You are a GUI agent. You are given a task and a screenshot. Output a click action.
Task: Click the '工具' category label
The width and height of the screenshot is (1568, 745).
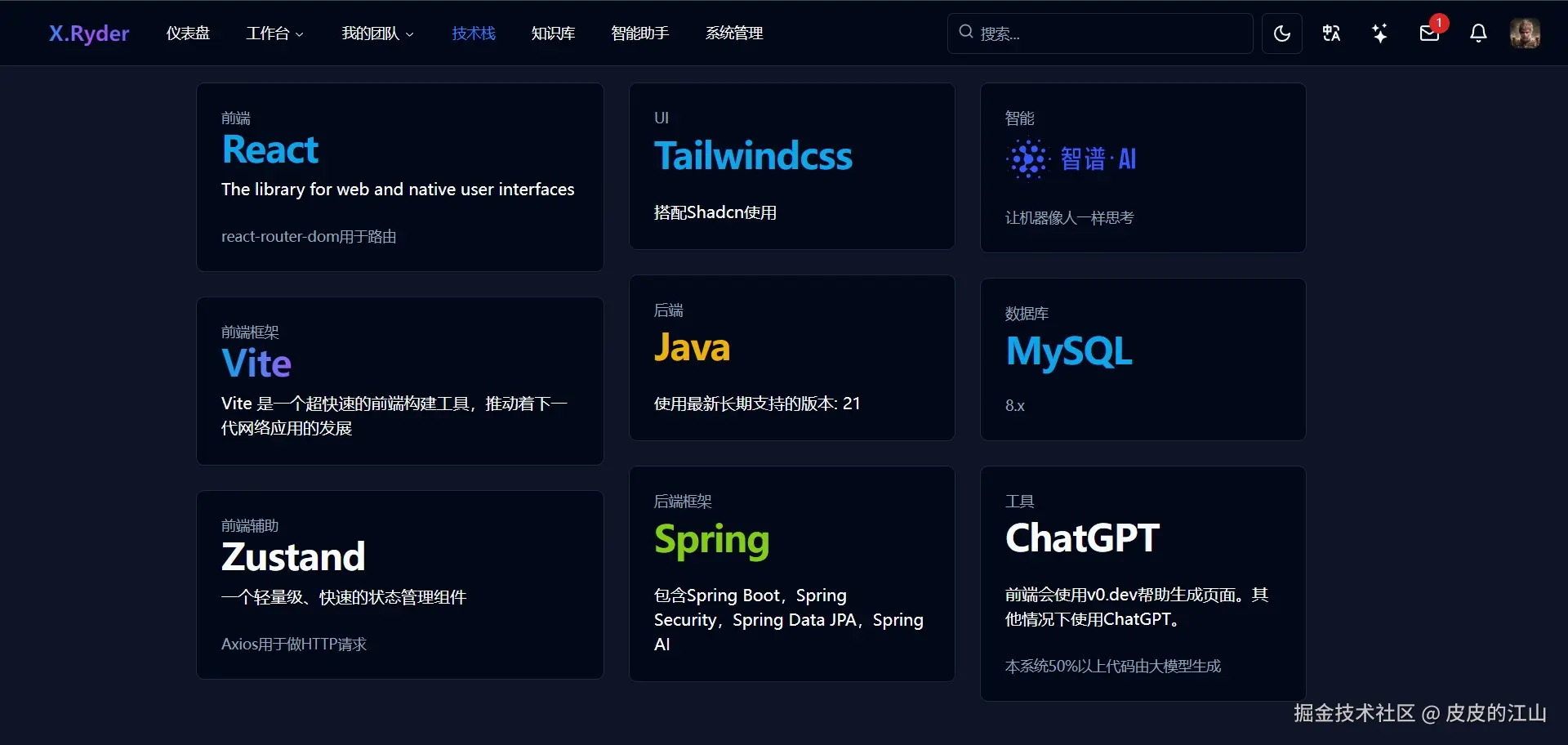tap(1019, 502)
